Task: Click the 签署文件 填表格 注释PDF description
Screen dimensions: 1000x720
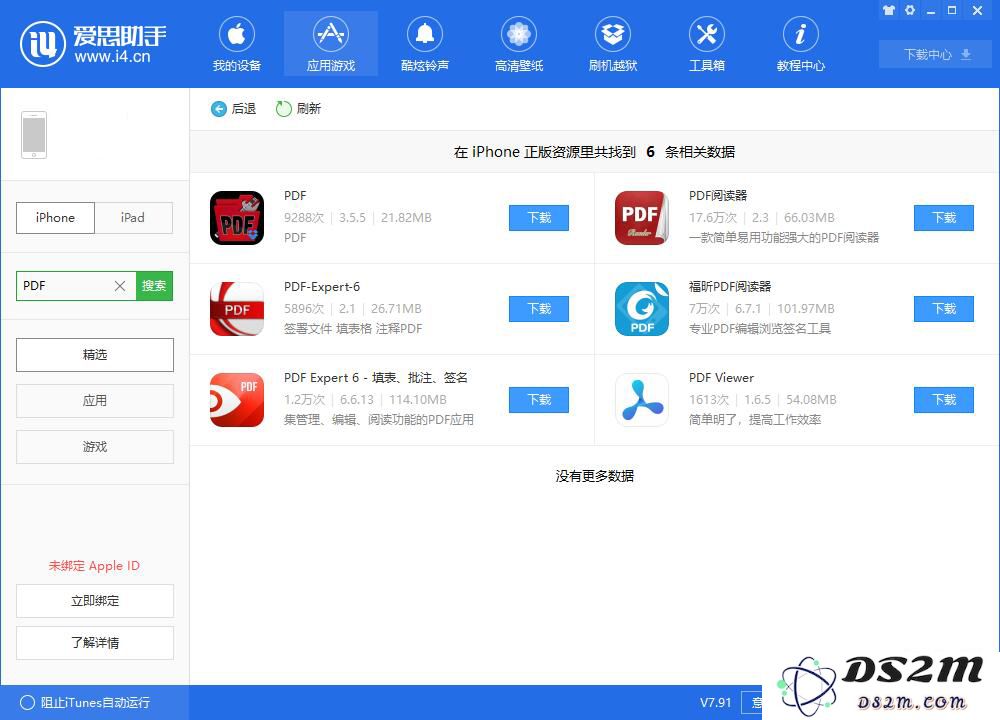Action: click(x=353, y=328)
